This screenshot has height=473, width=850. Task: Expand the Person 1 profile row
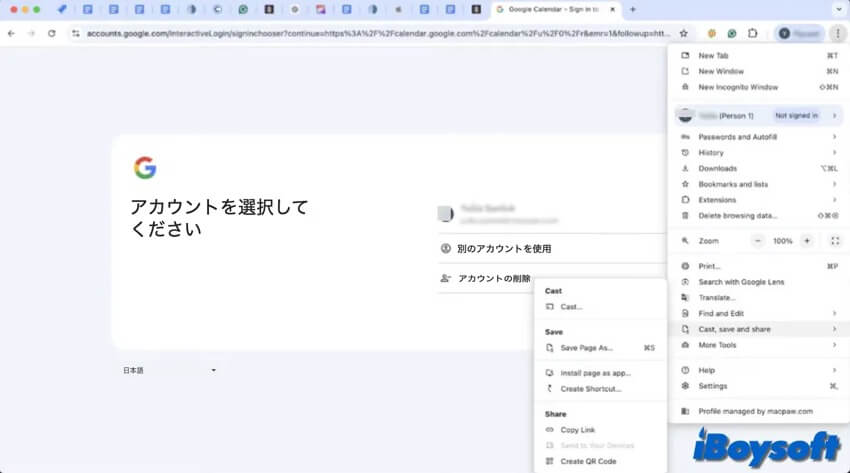(759, 115)
